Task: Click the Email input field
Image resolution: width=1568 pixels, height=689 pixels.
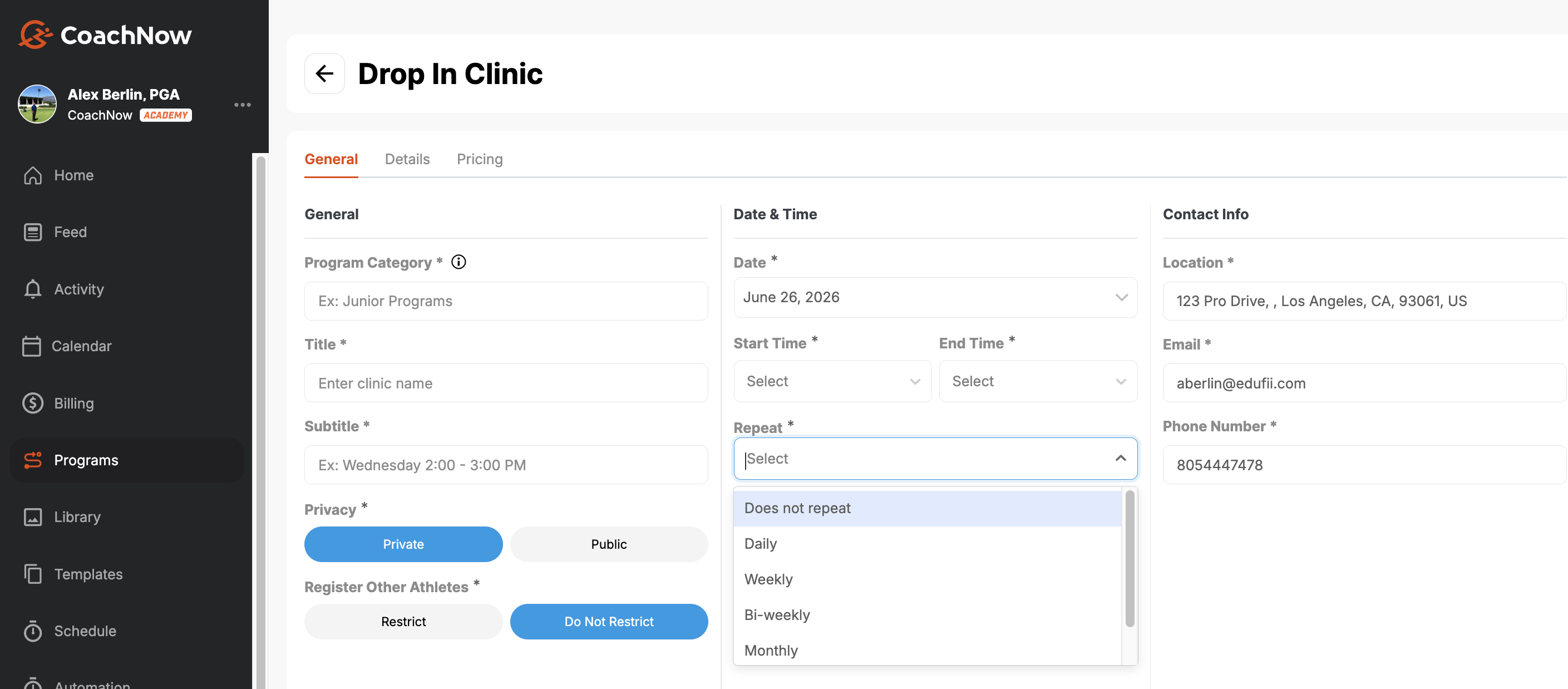Action: pyautogui.click(x=1365, y=383)
